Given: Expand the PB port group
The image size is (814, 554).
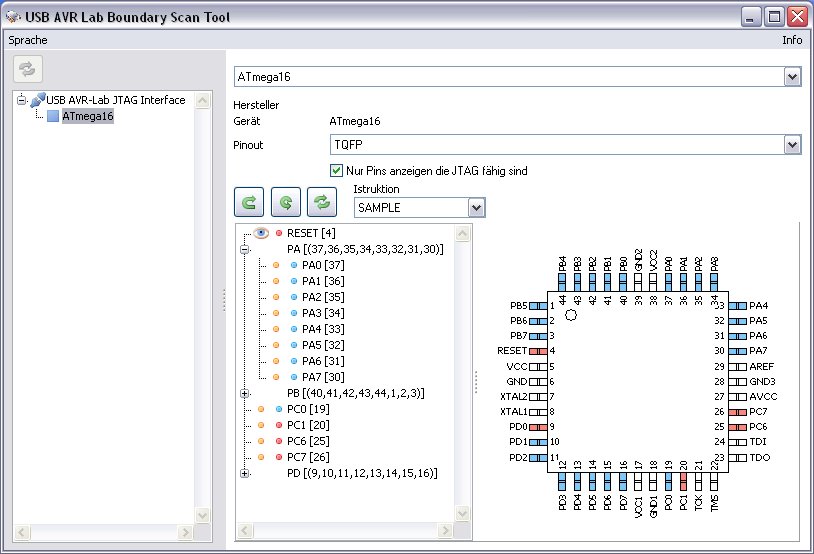Looking at the screenshot, I should (x=245, y=394).
